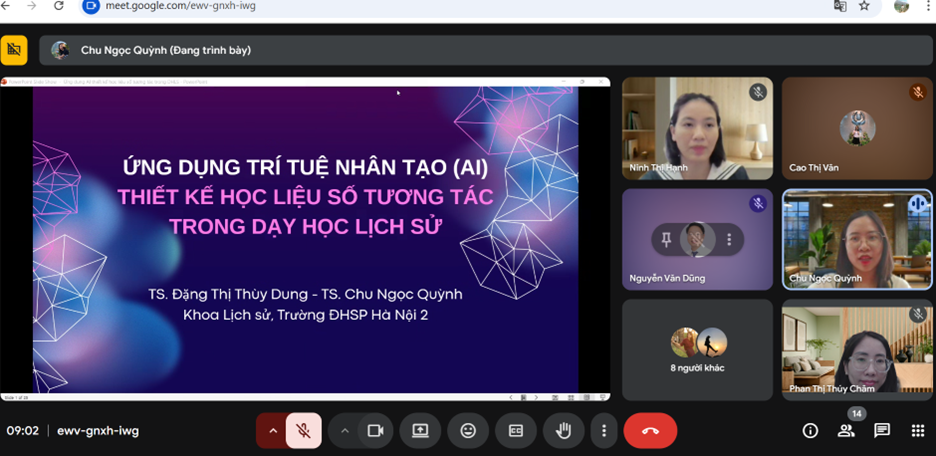Screen dimensions: 936x456
Task: Turn on closed captions
Action: (516, 431)
